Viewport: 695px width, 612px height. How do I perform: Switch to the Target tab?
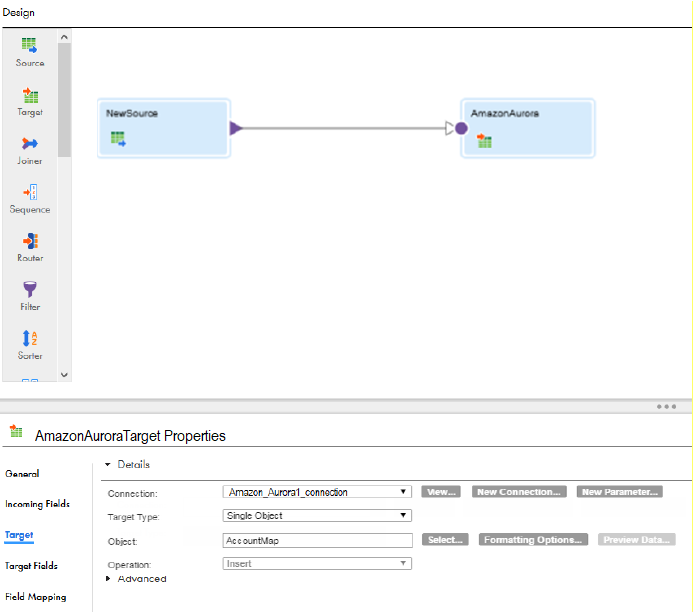click(19, 535)
